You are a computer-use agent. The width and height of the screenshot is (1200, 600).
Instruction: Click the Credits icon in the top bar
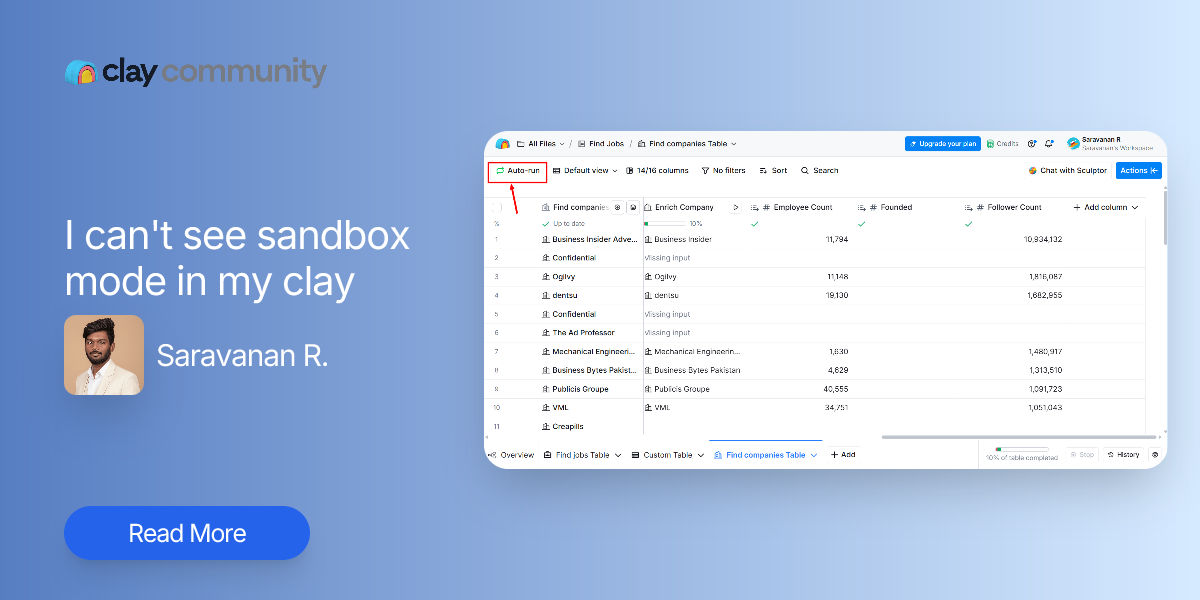point(1003,143)
